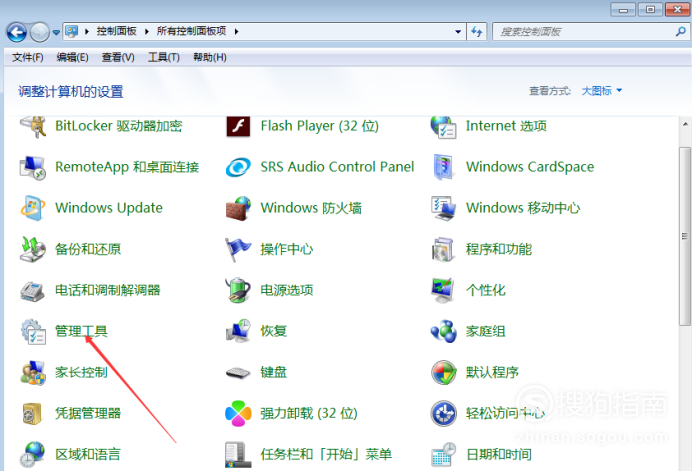Expand the arrow after 控制面板 breadcrumb
Image resolution: width=692 pixels, height=471 pixels.
[x=147, y=31]
